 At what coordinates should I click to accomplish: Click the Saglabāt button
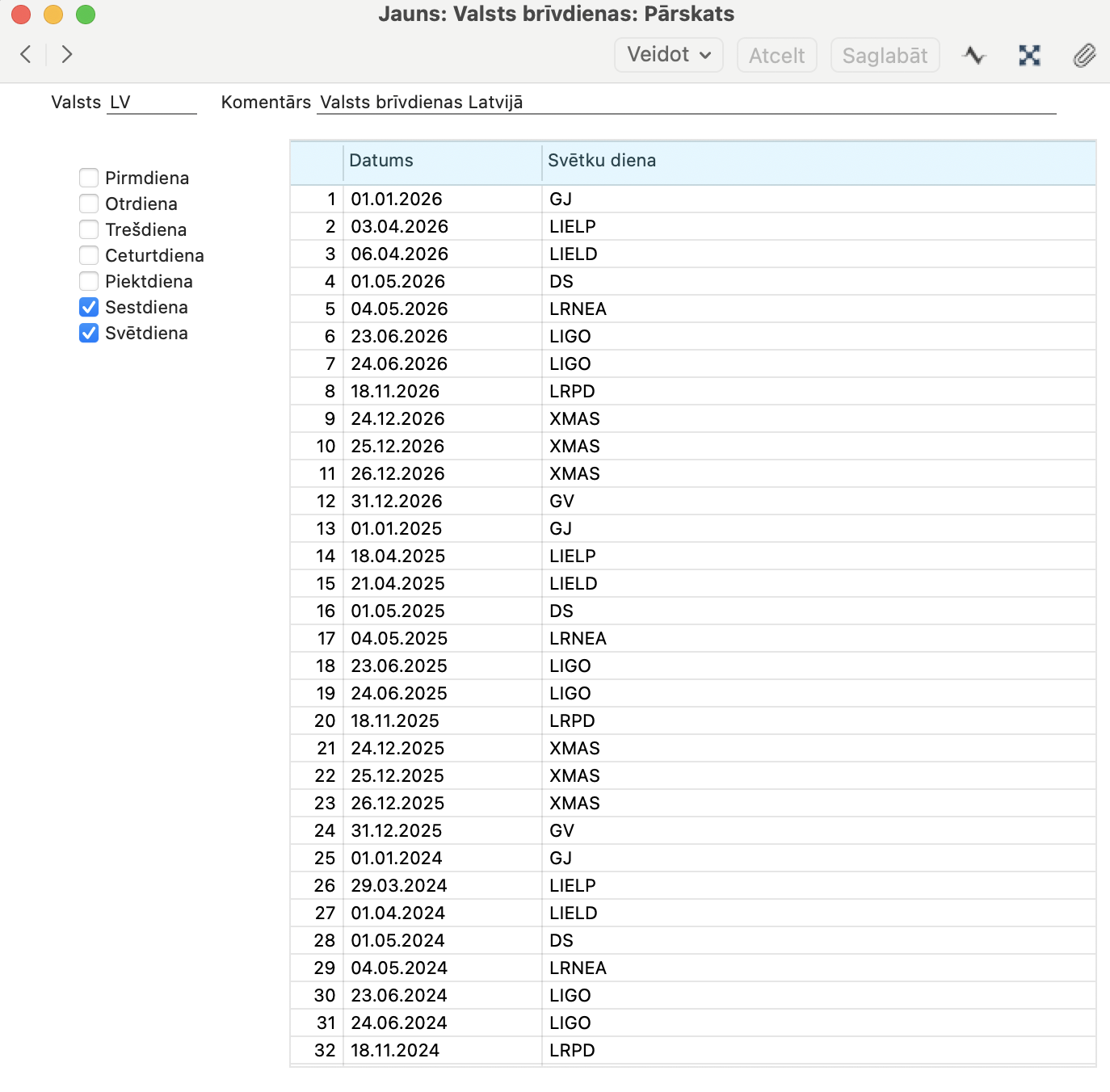coord(885,55)
